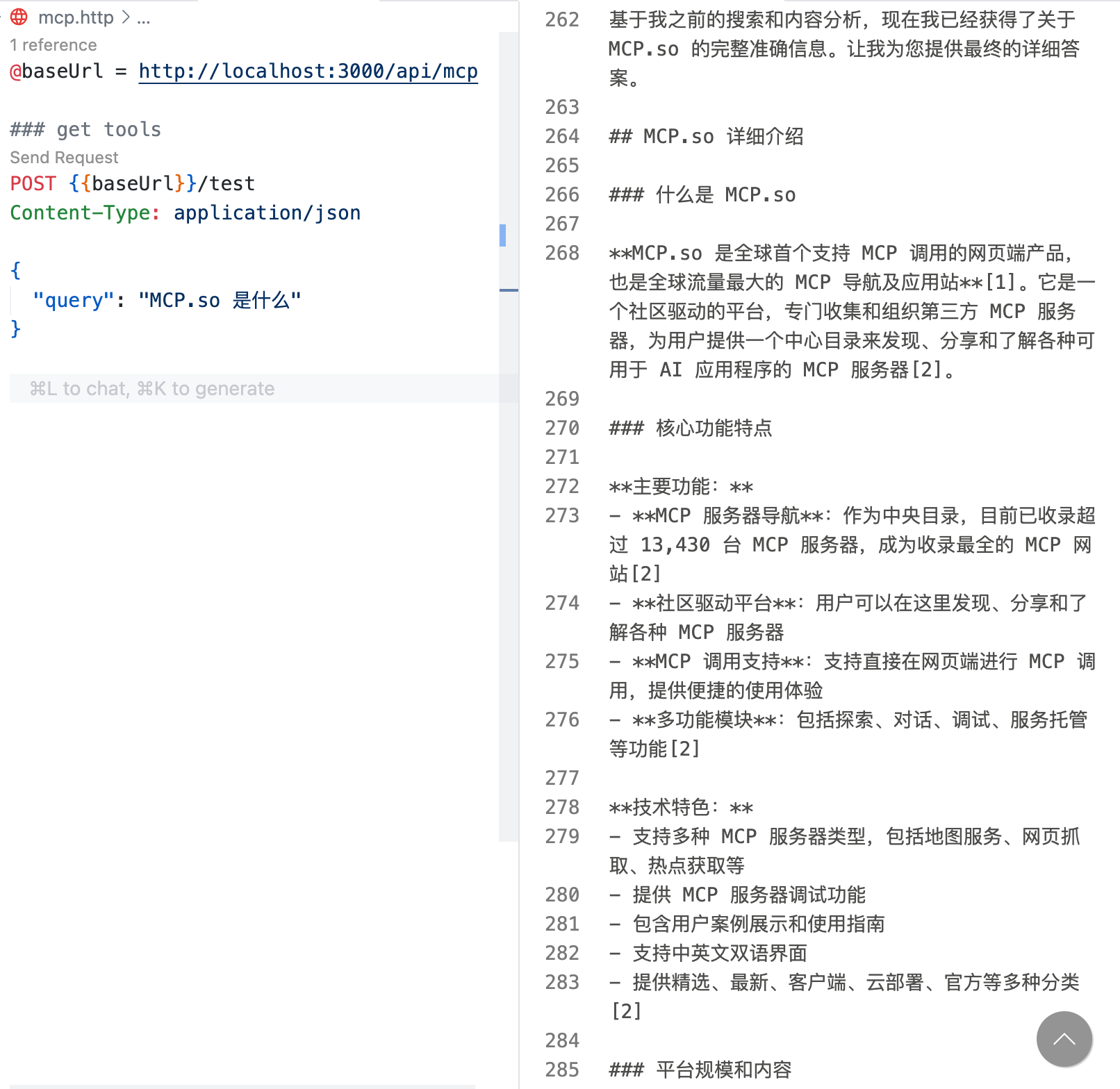Click the "## MCP.so 详细介绍" heading on line 264
This screenshot has width=1120, height=1089.
click(706, 137)
